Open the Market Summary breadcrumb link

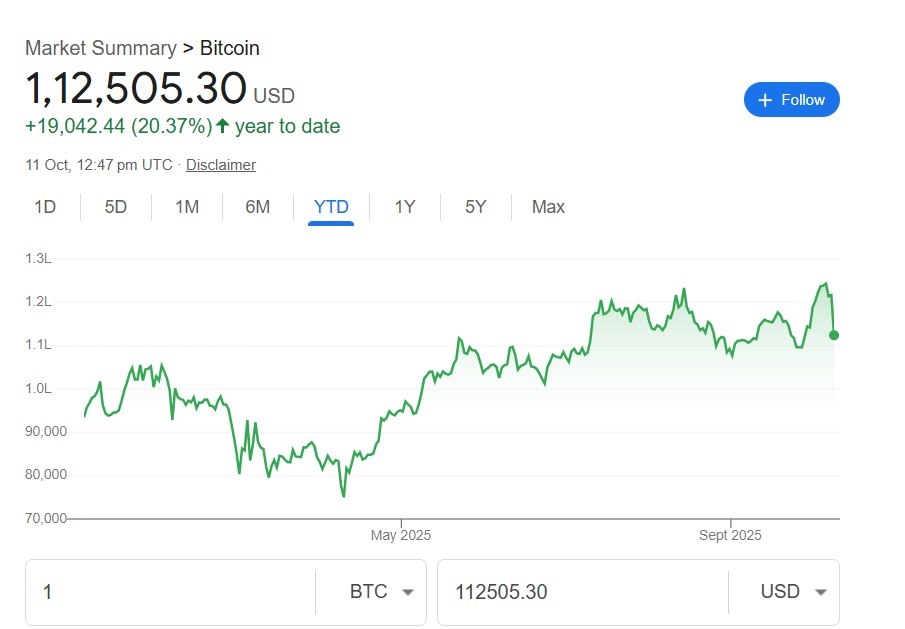tap(100, 48)
